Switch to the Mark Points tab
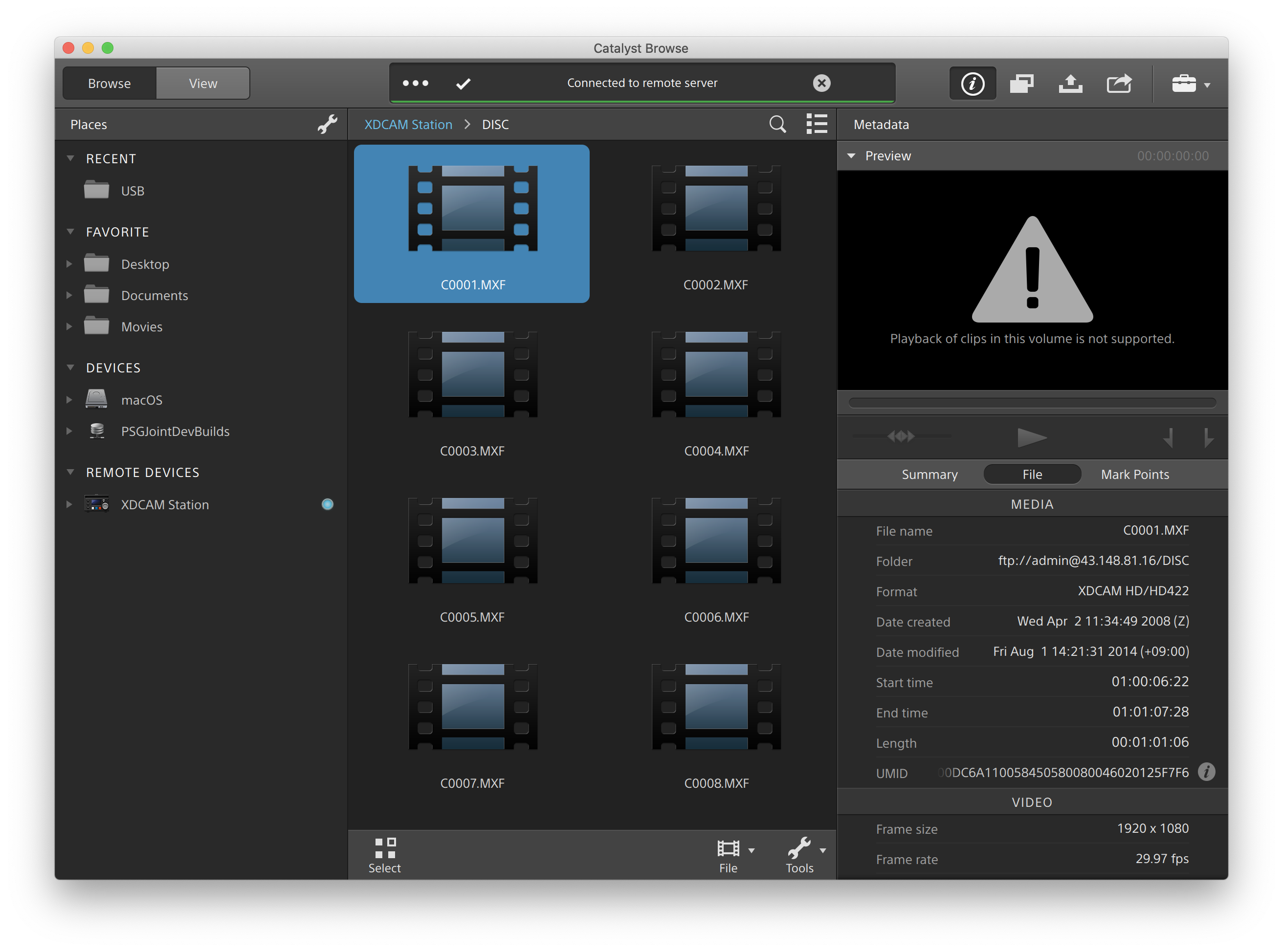Viewport: 1283px width, 952px height. pyautogui.click(x=1134, y=474)
